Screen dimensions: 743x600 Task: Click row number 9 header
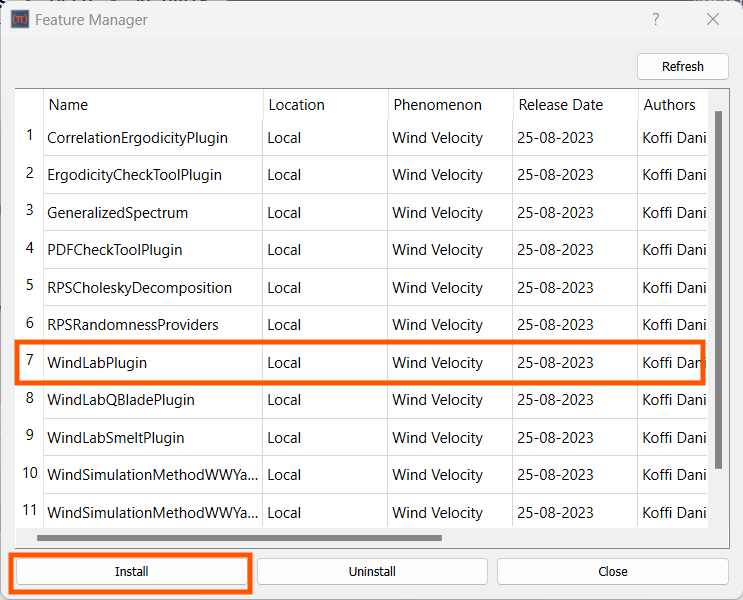[x=29, y=437]
